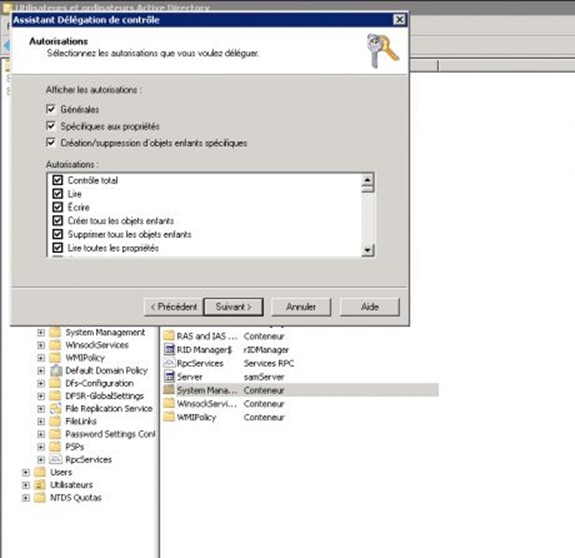Expand the DFSR-GlobalSettings tree node
Viewport: 575px width, 558px height.
(41, 396)
